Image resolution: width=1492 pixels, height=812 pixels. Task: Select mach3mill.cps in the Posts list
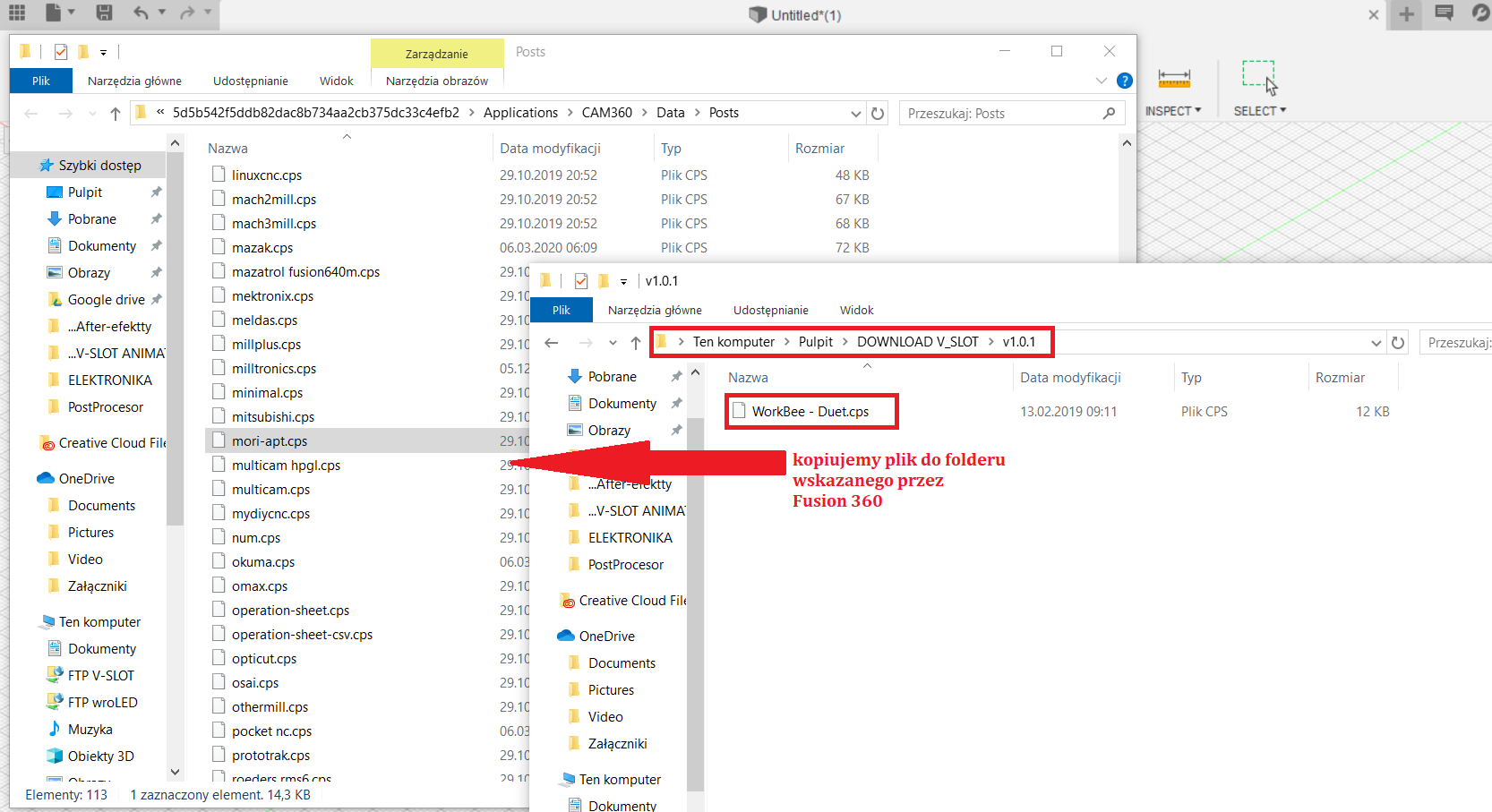pos(274,224)
